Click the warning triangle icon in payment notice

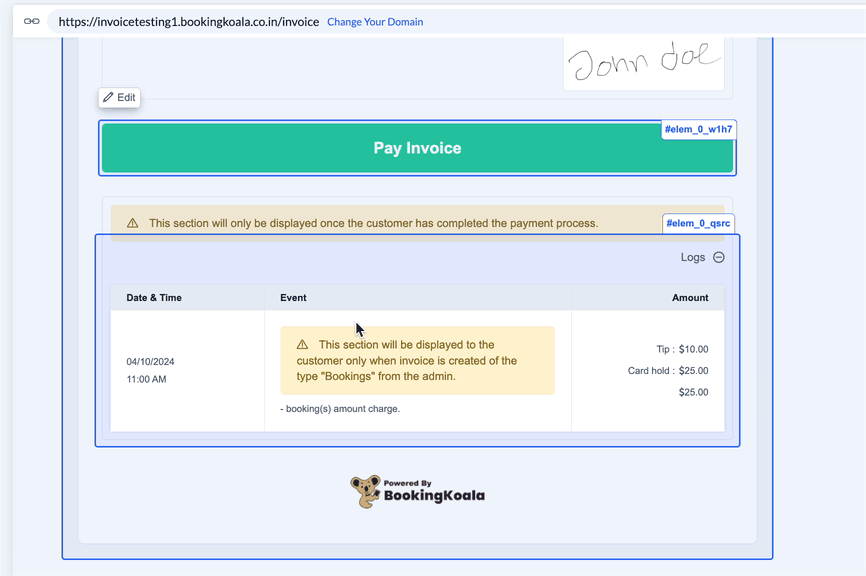point(133,223)
